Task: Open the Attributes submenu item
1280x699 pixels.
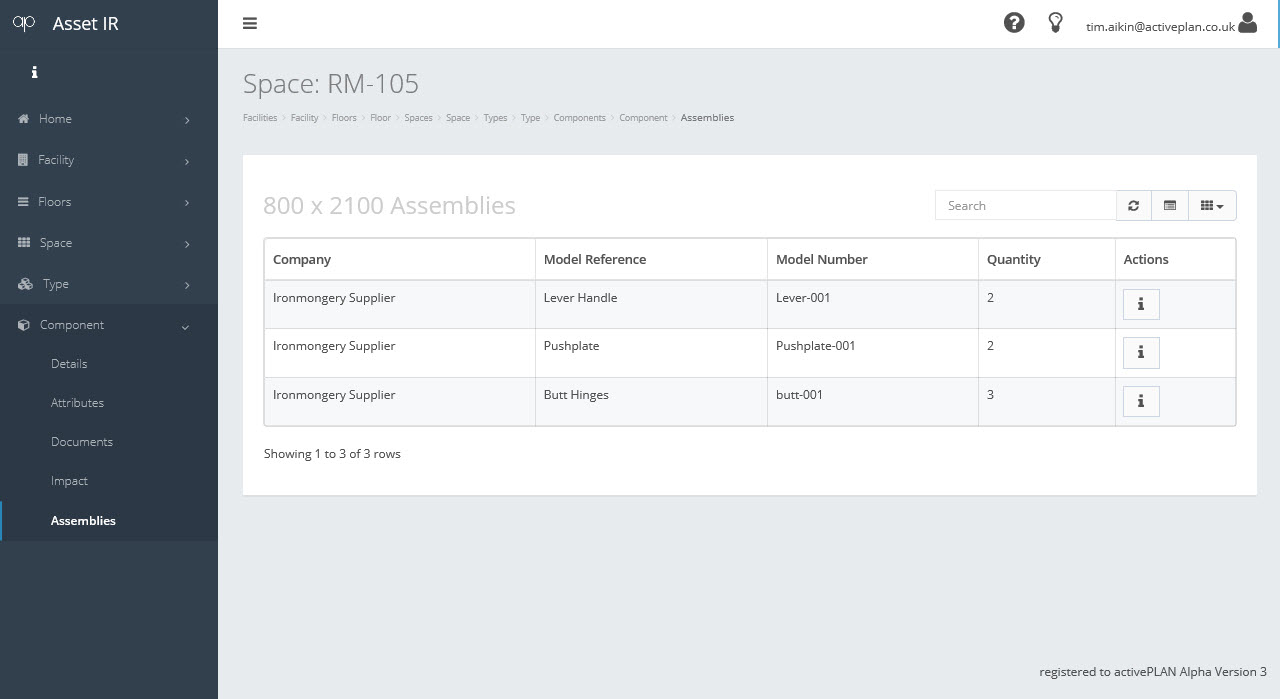Action: (77, 403)
